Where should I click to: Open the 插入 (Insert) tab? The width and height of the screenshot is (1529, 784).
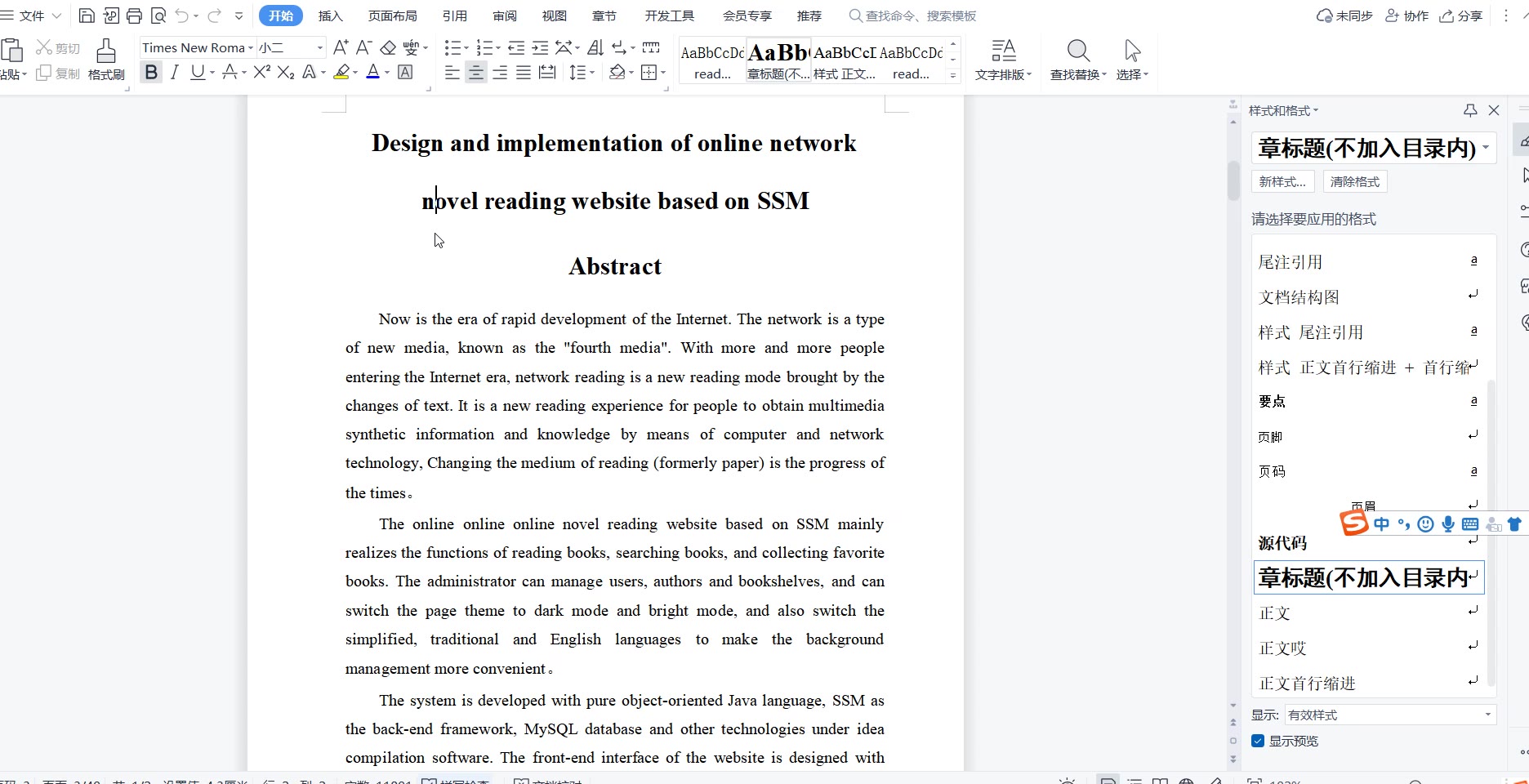point(330,16)
